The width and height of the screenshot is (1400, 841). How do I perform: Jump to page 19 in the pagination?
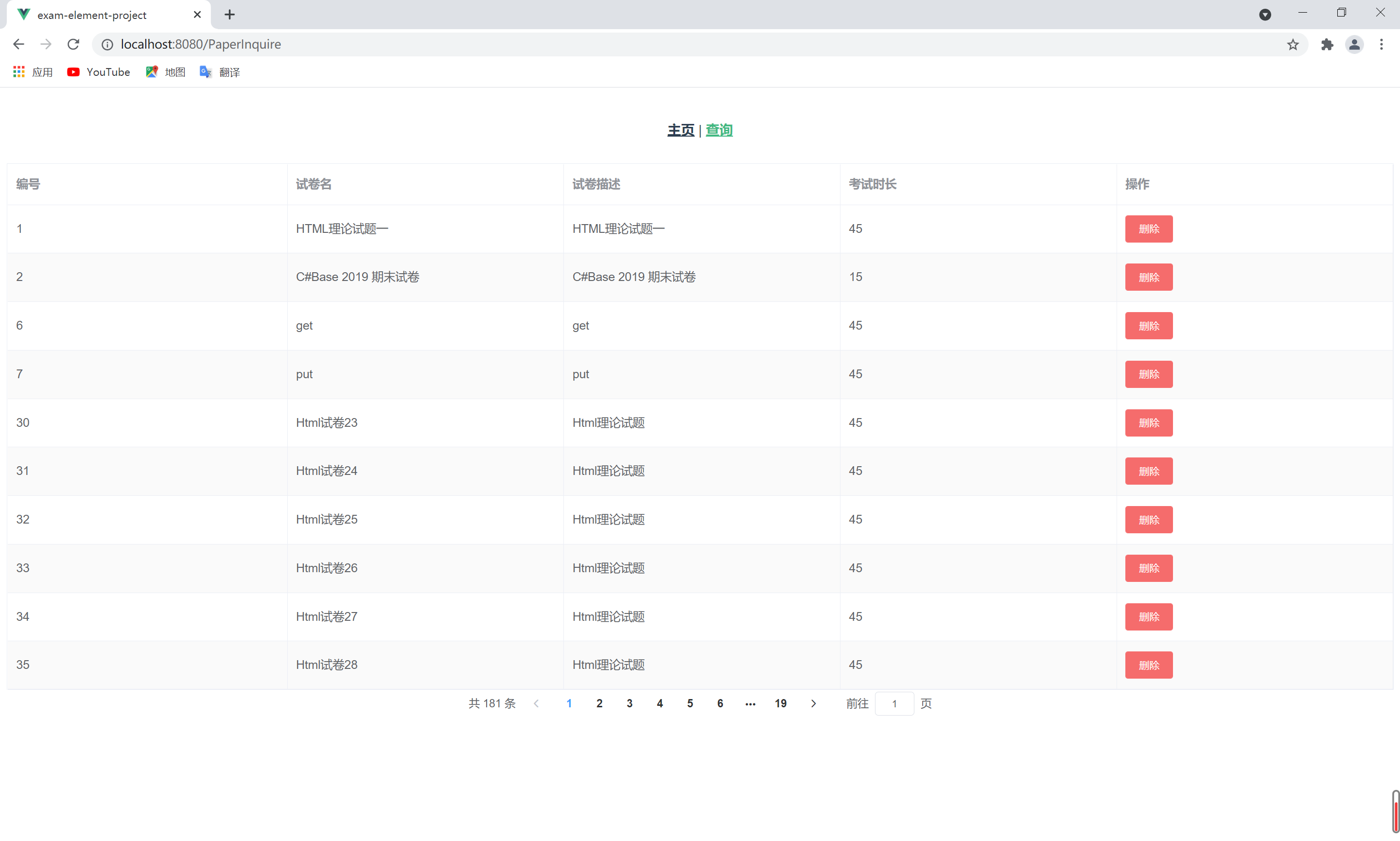coord(780,703)
